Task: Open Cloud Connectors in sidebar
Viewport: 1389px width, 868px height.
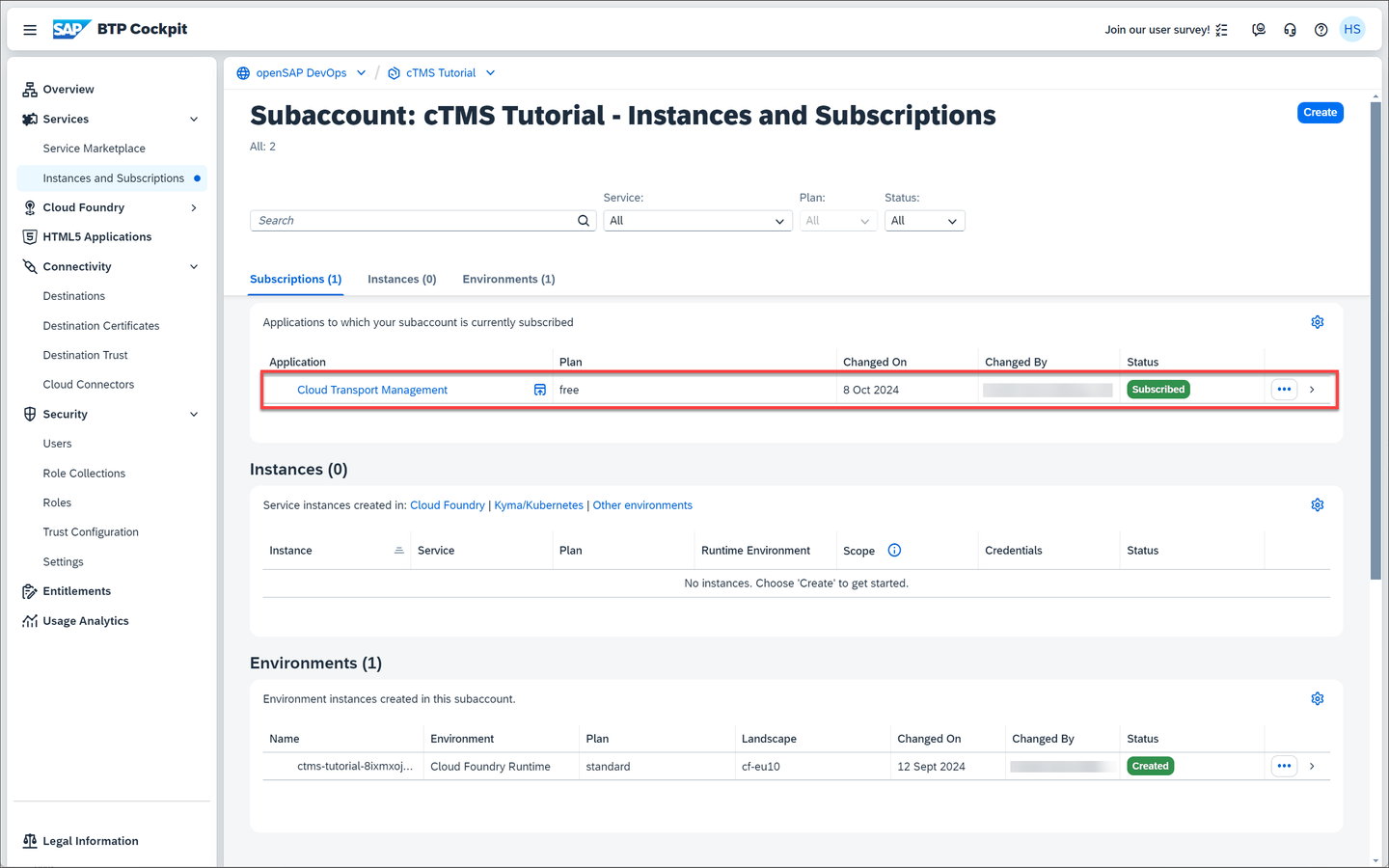Action: point(89,385)
